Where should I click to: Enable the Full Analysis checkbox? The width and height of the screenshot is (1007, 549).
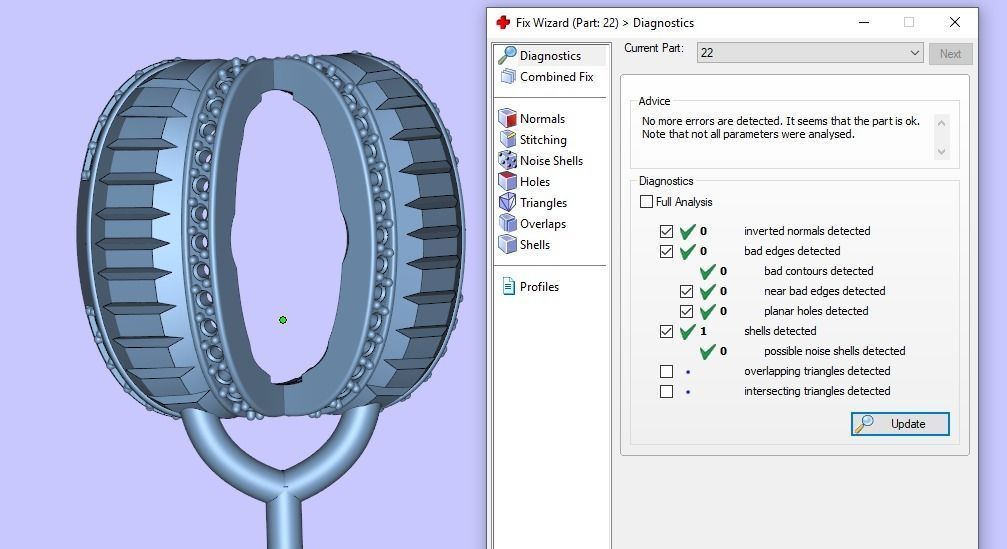pos(646,202)
